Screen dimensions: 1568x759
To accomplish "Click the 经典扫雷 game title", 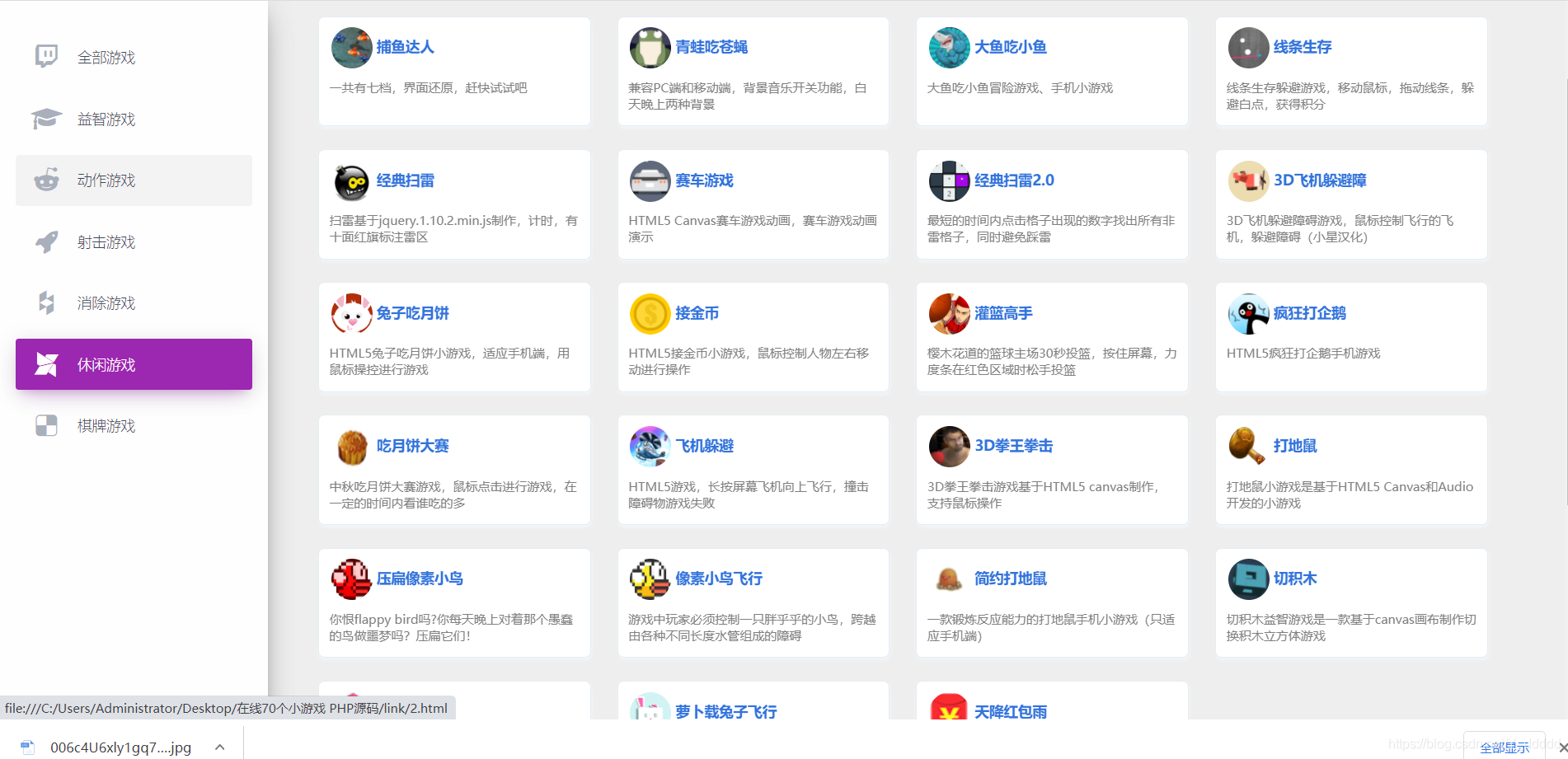I will tap(406, 180).
